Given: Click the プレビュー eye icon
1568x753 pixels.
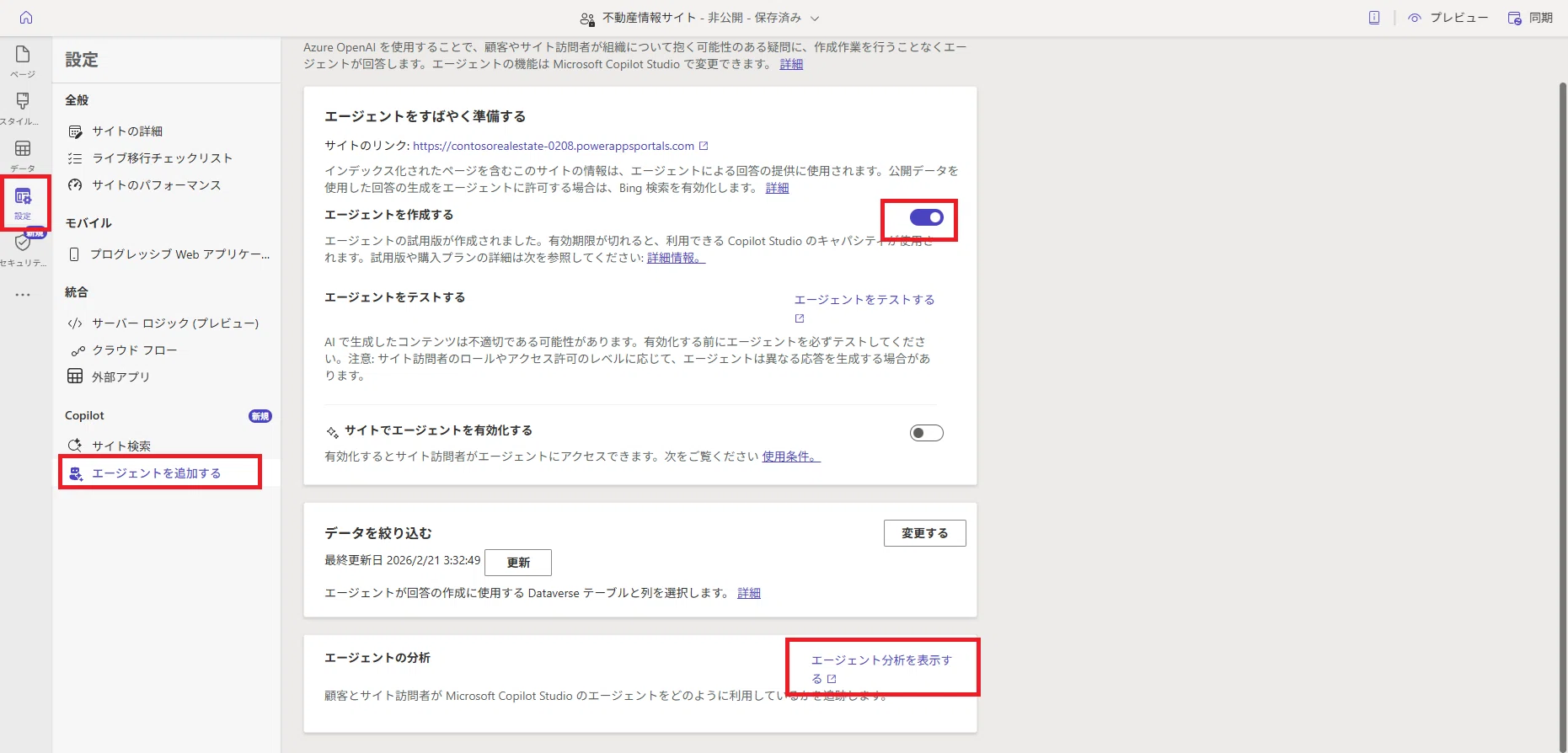Looking at the screenshot, I should tap(1415, 18).
